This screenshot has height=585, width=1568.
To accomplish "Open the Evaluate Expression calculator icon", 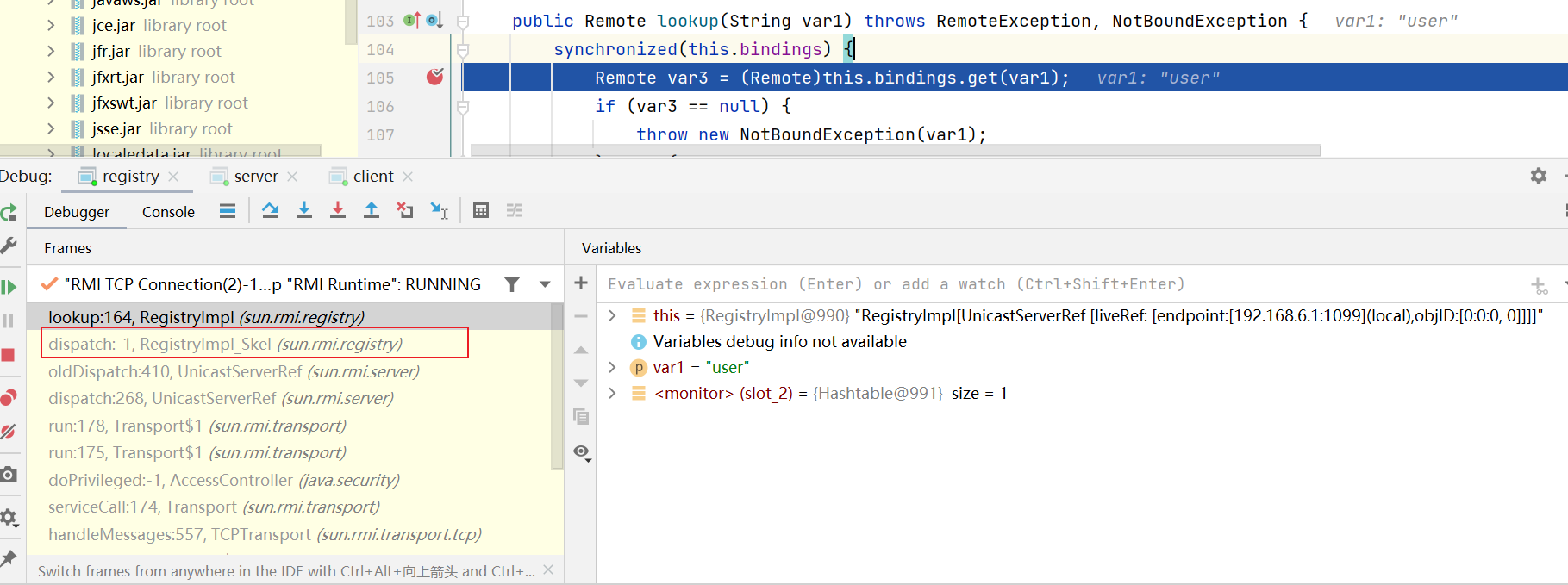I will pyautogui.click(x=481, y=210).
